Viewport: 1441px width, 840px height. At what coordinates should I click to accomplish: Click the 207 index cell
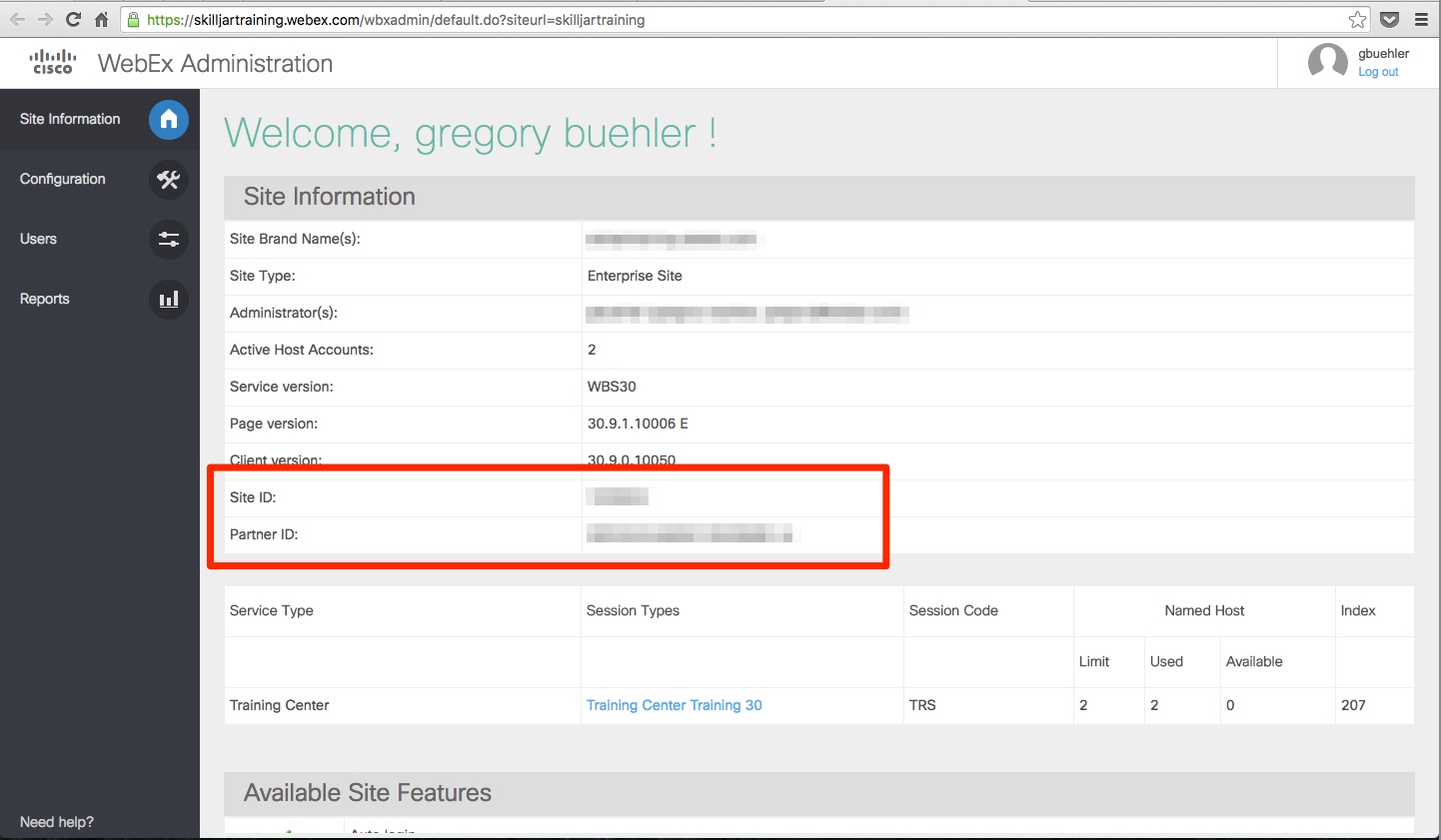(1353, 705)
